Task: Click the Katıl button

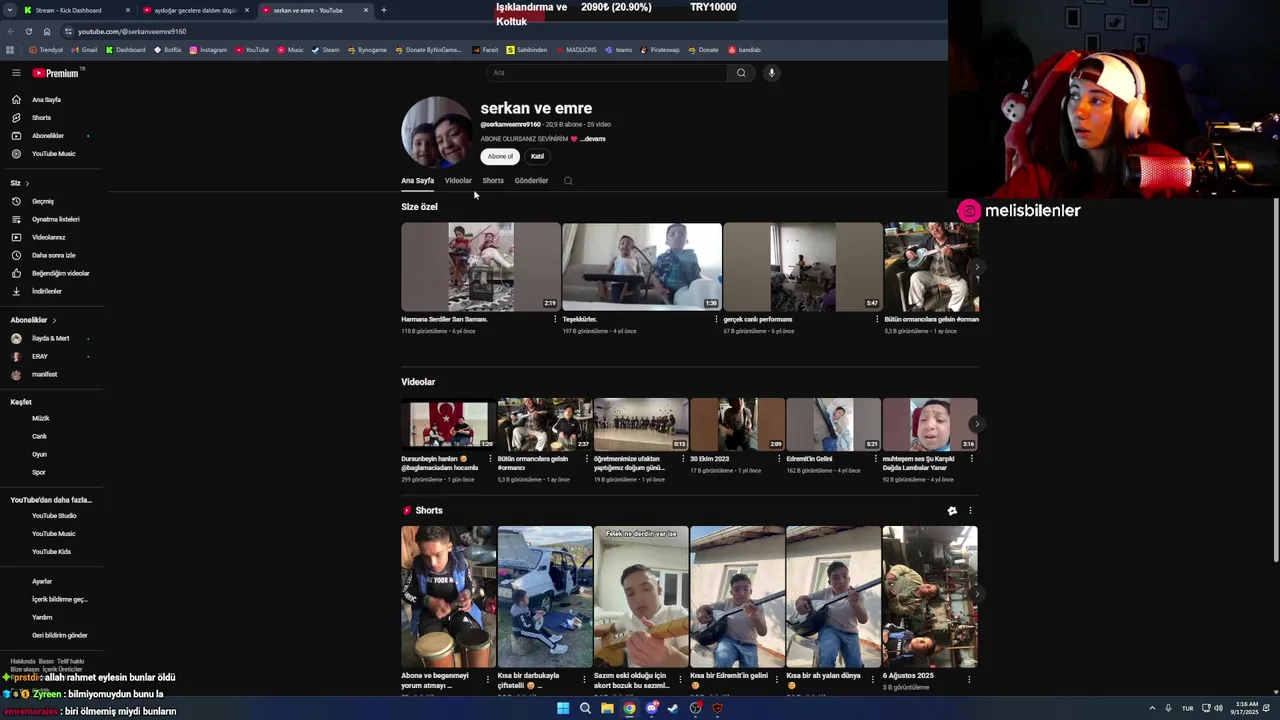Action: click(537, 156)
